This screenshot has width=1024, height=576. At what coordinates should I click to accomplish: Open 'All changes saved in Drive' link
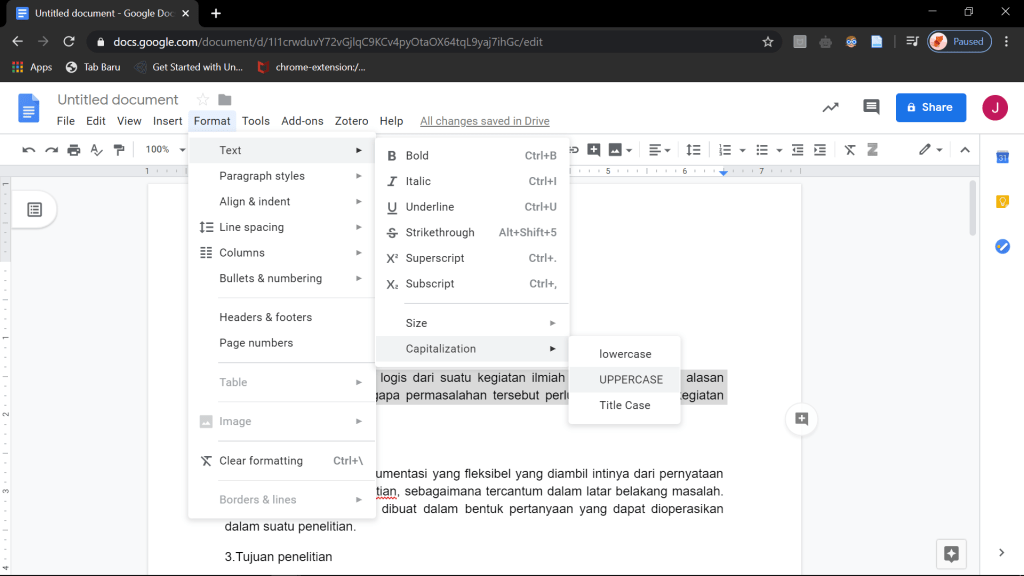[484, 121]
